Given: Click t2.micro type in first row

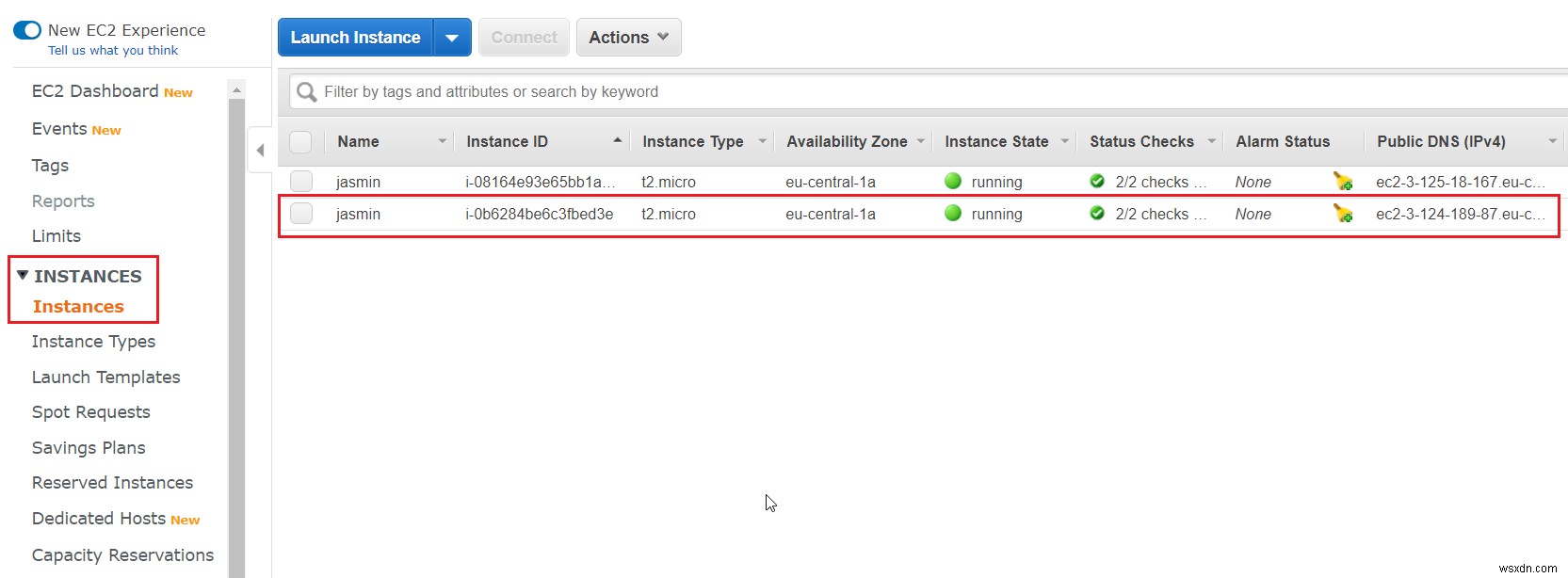Looking at the screenshot, I should coord(669,182).
